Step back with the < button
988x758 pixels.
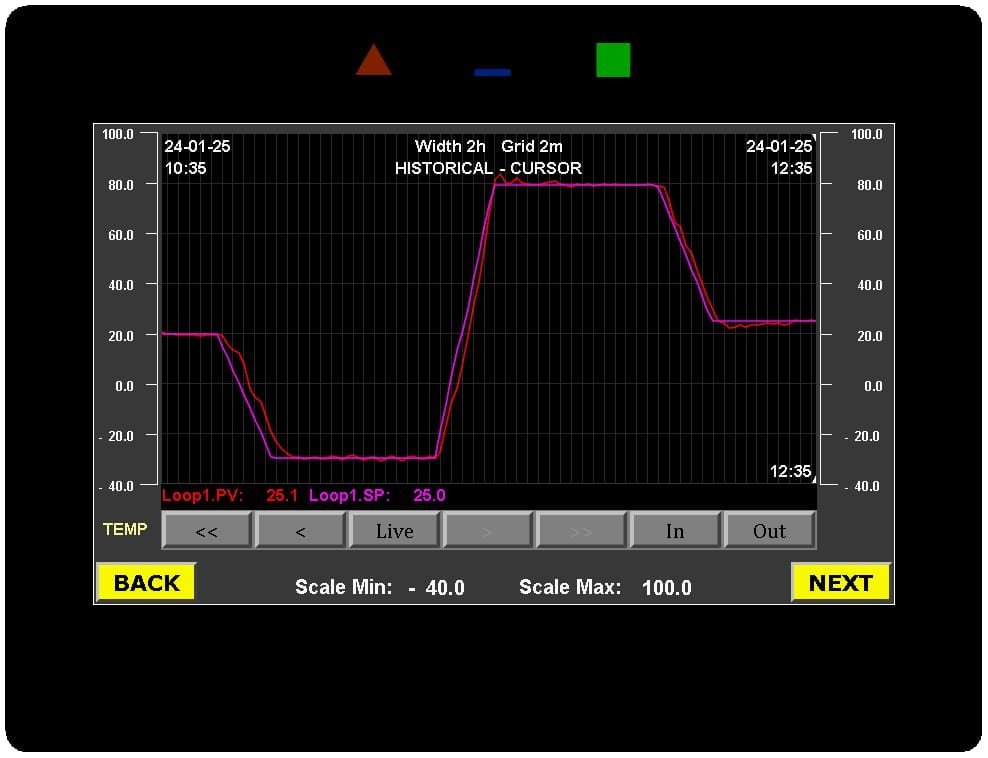[301, 531]
